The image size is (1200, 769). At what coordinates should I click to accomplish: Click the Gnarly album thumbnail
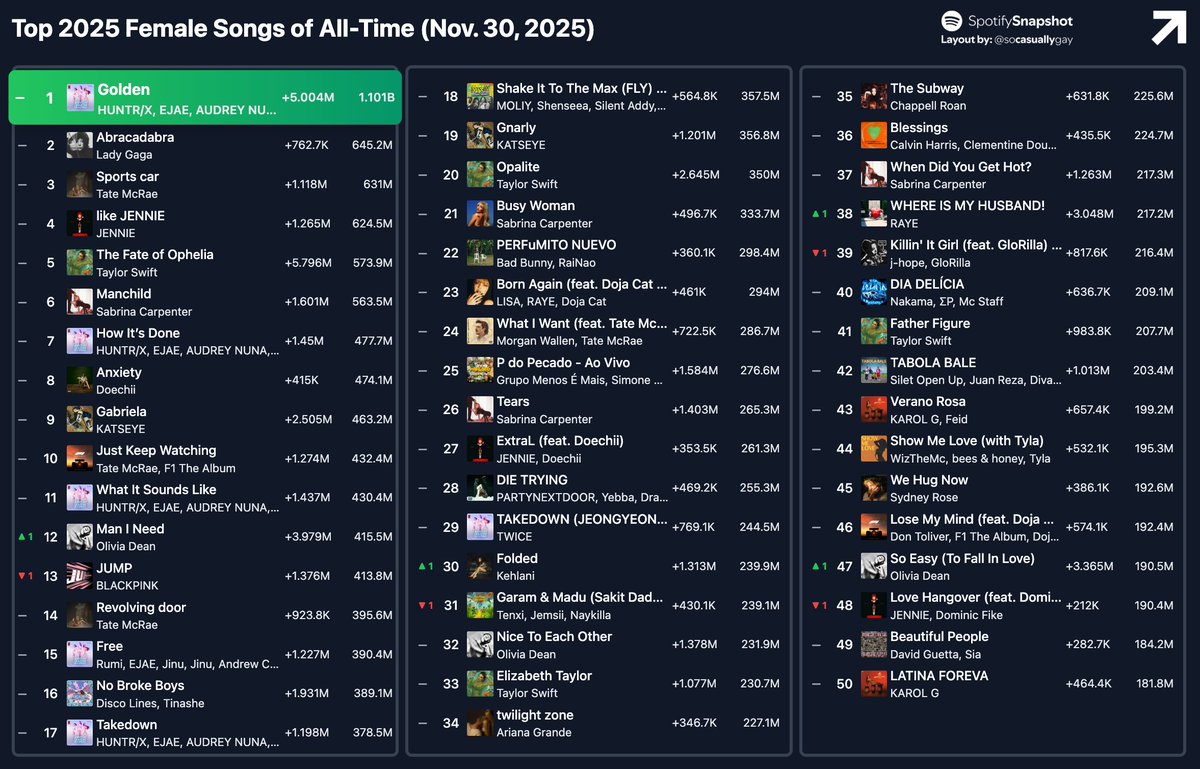click(480, 135)
